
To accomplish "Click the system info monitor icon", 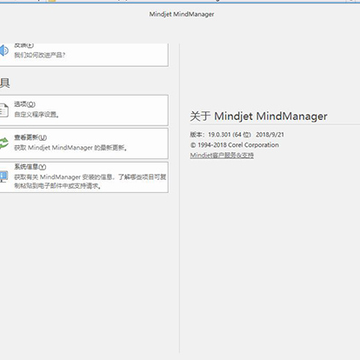I will coord(4,176).
